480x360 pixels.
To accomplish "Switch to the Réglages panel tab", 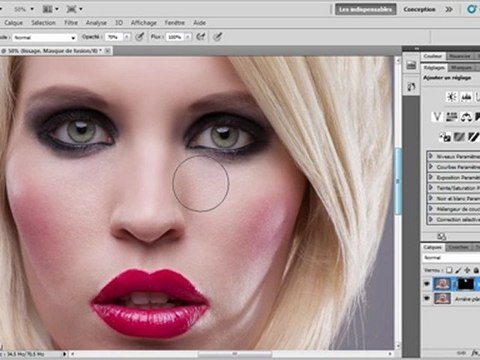I will click(x=434, y=68).
